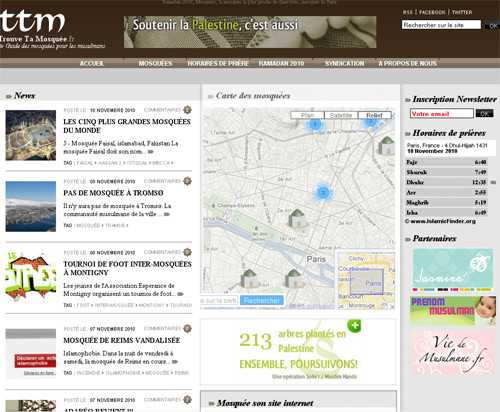This screenshot has width=500, height=412.
Task: Open article Mosquée de Reims vandalisée
Action: 122,340
